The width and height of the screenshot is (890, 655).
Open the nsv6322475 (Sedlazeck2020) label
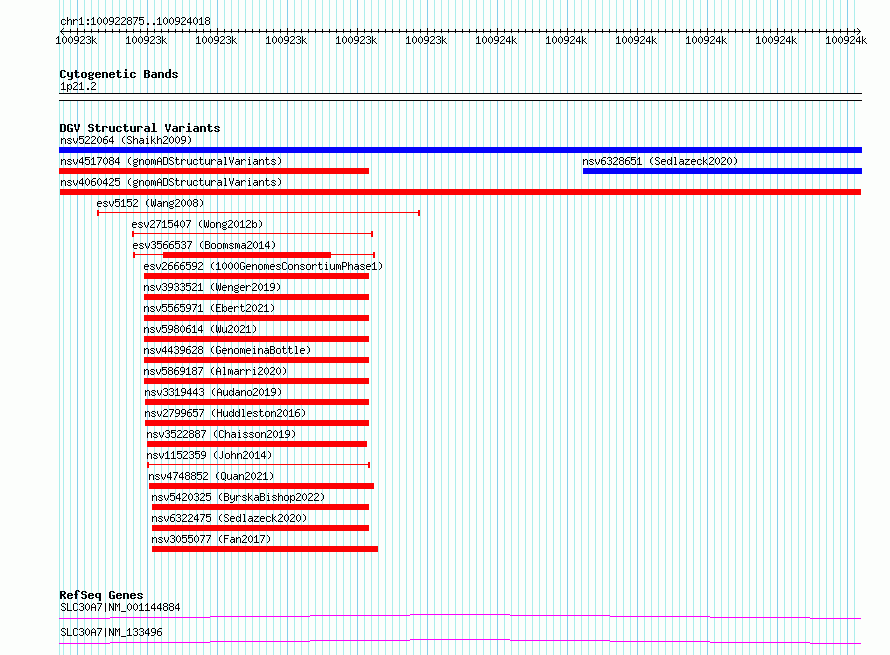click(x=229, y=518)
